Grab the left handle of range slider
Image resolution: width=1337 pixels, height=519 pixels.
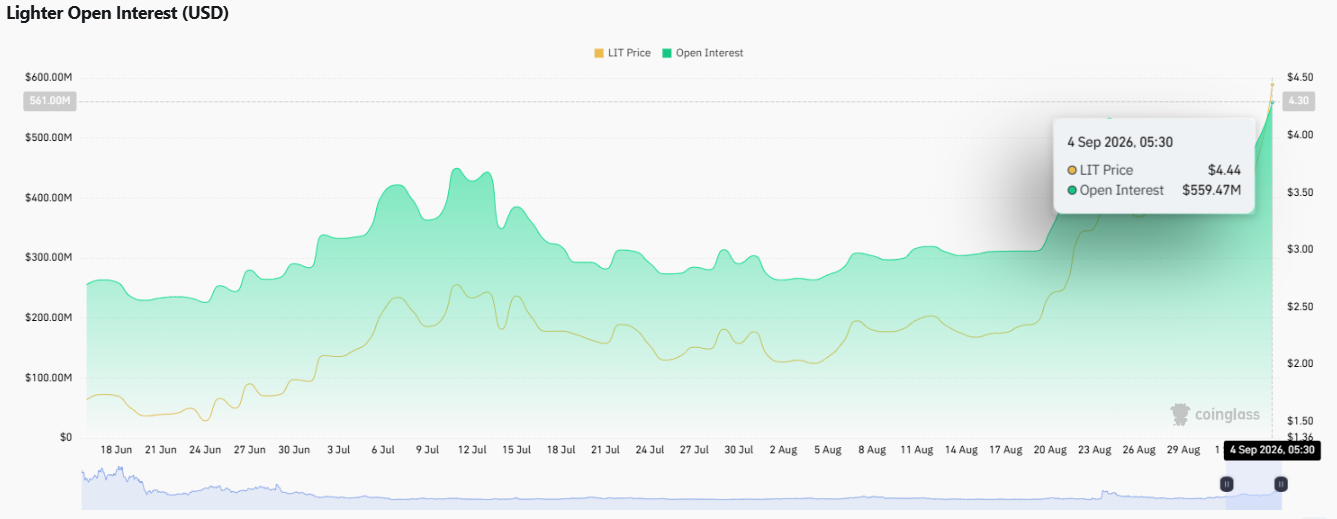pyautogui.click(x=1227, y=484)
